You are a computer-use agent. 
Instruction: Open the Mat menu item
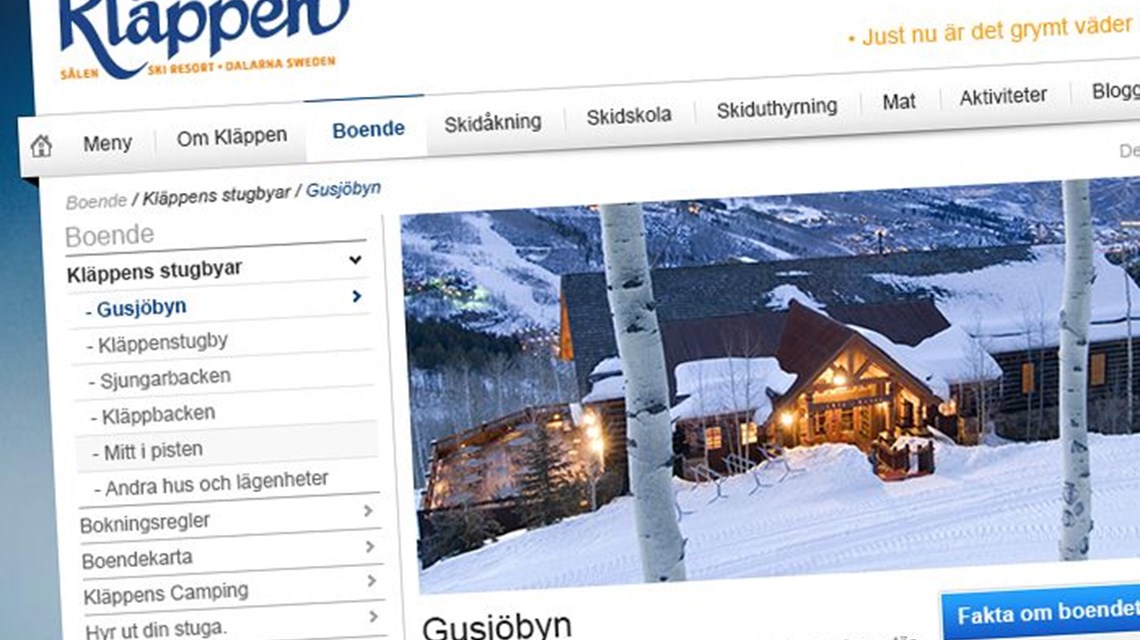[899, 102]
